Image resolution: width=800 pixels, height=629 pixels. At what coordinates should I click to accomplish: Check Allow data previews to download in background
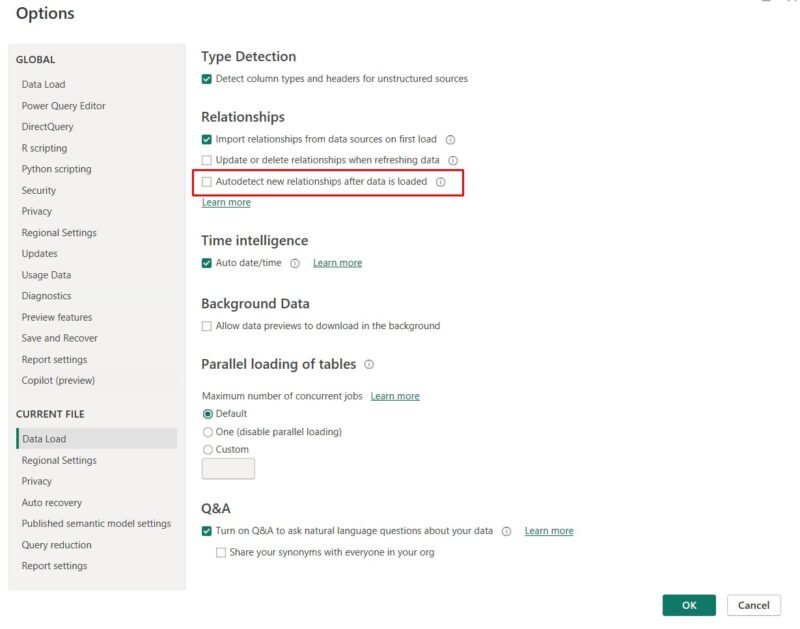click(x=207, y=326)
